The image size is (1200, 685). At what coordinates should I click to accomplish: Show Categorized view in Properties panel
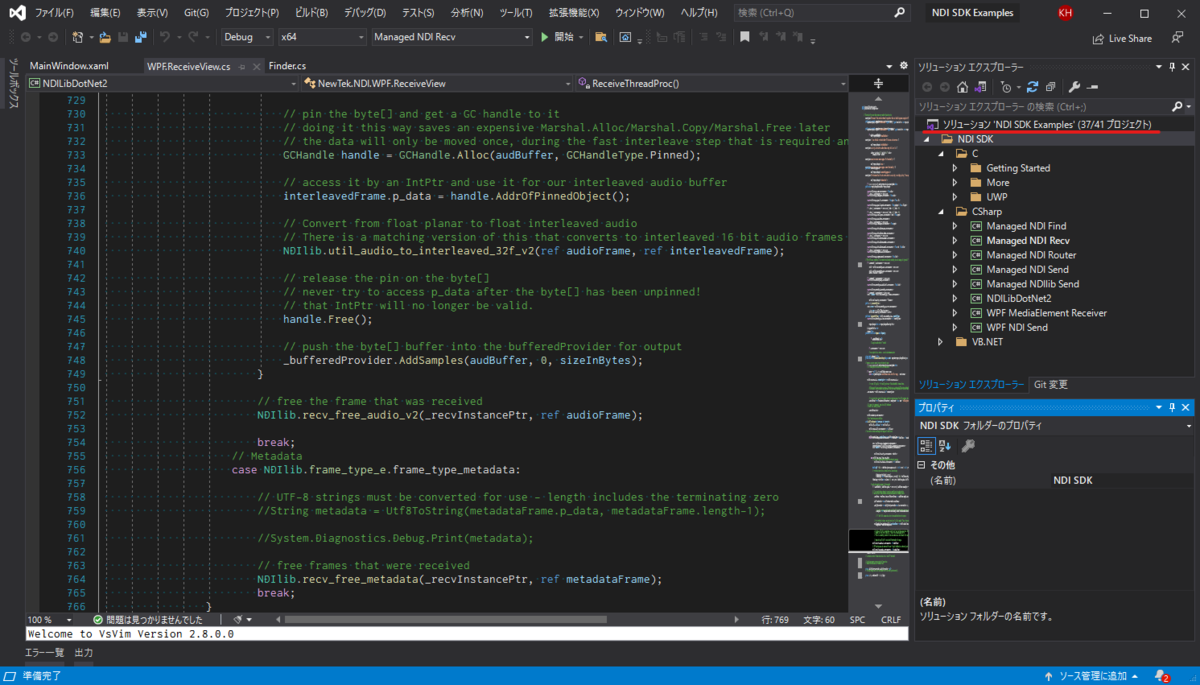927,445
